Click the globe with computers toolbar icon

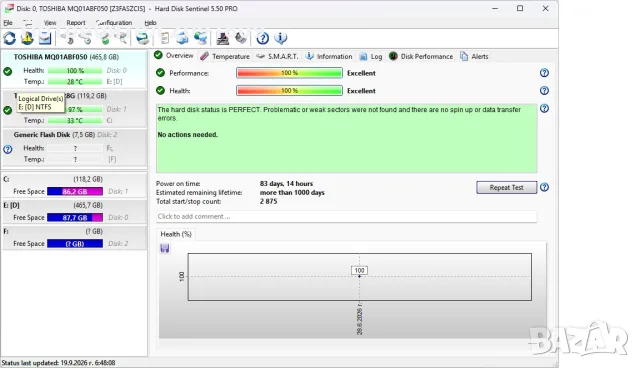[200, 38]
